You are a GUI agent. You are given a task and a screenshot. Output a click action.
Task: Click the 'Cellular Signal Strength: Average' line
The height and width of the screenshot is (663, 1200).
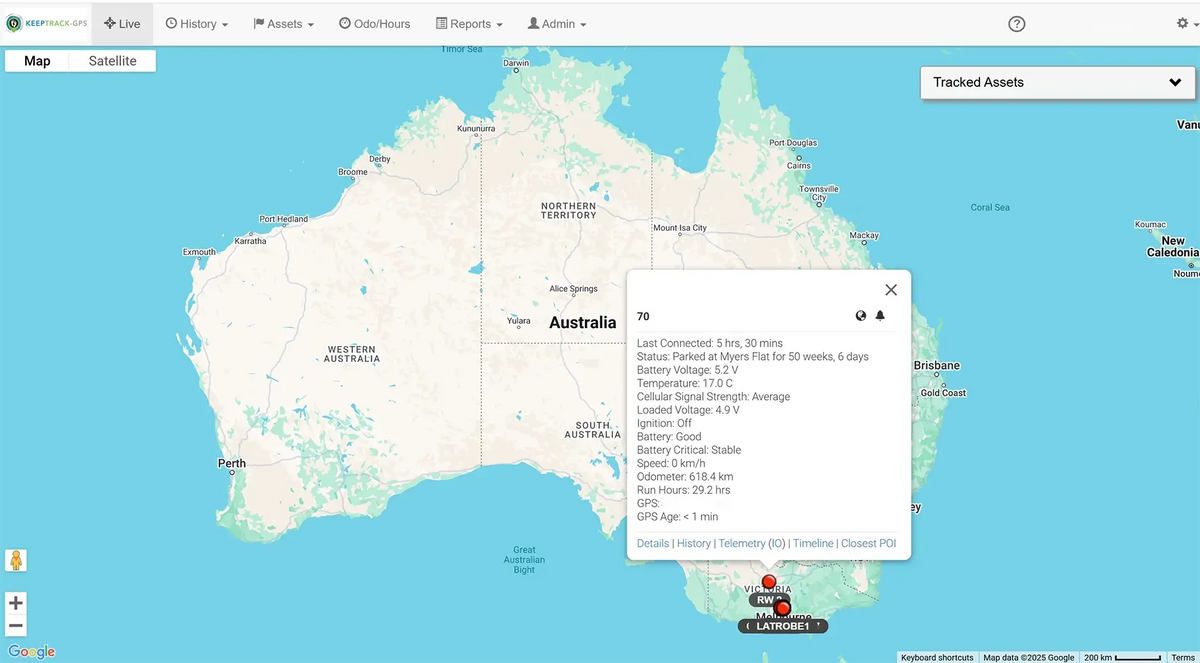pos(713,397)
